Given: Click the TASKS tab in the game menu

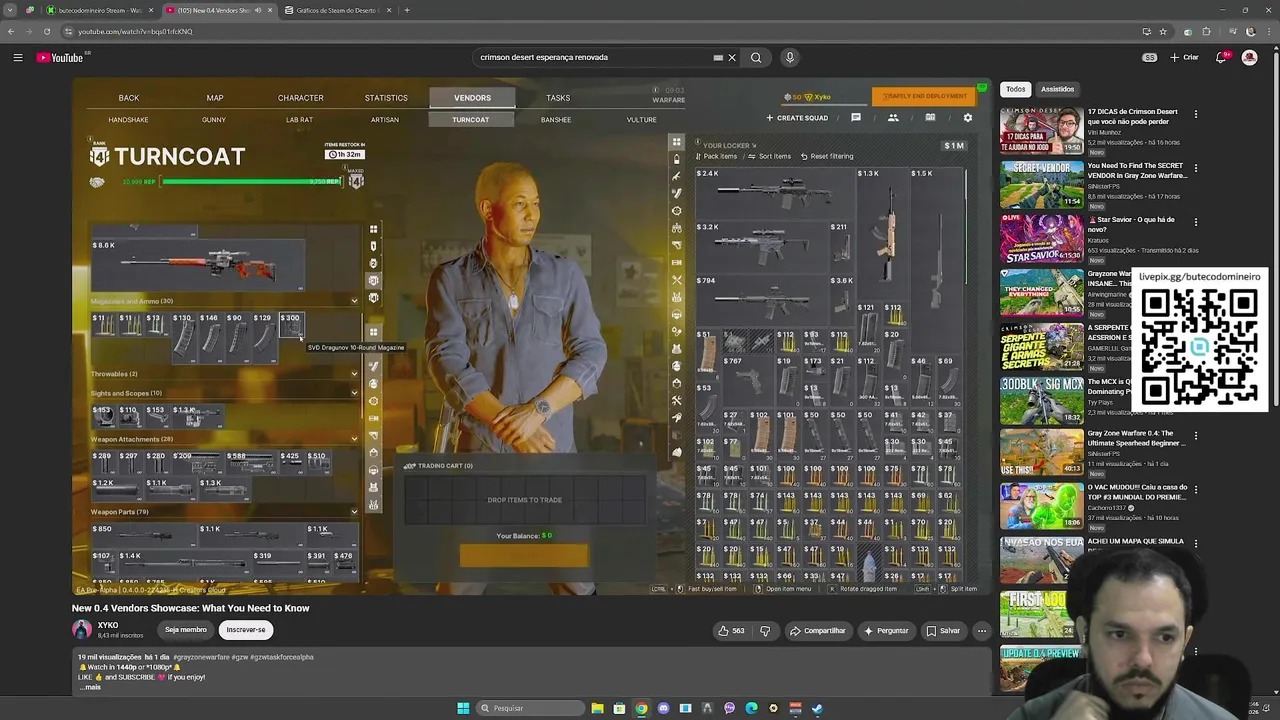Looking at the screenshot, I should tap(558, 98).
